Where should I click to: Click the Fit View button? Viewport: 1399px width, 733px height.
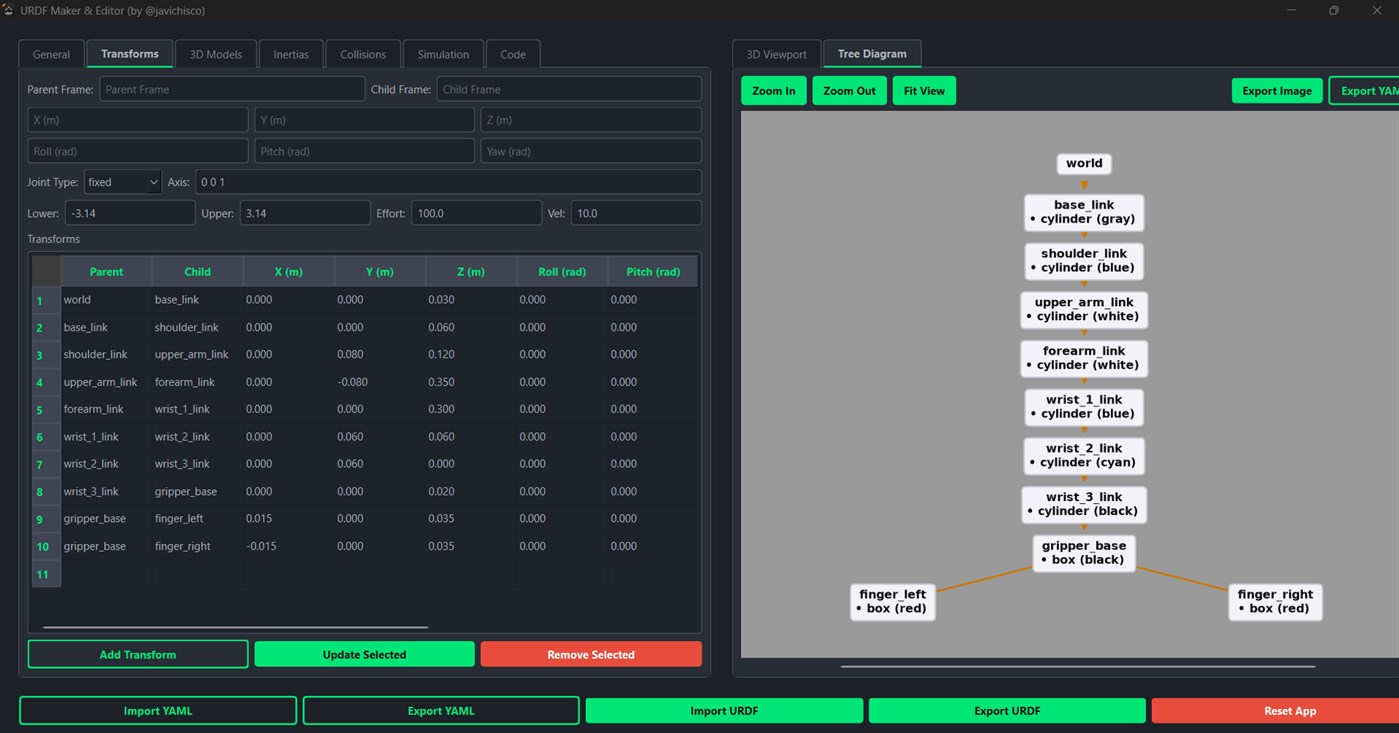pos(924,90)
